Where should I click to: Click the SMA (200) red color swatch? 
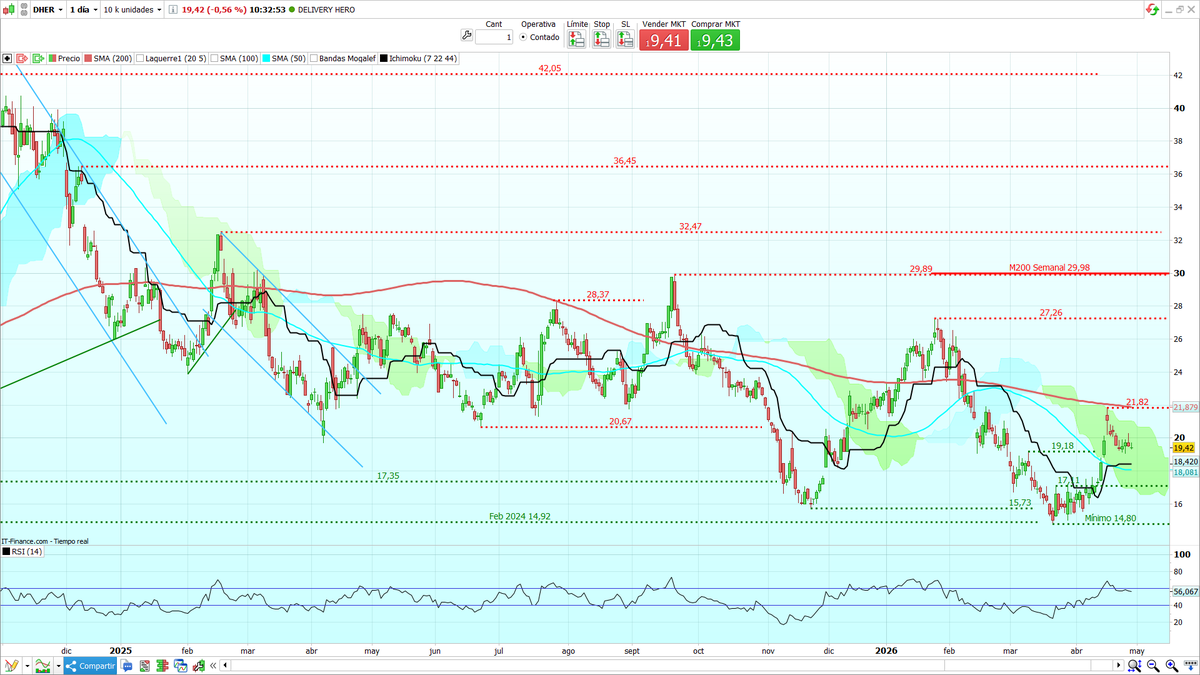(x=88, y=58)
